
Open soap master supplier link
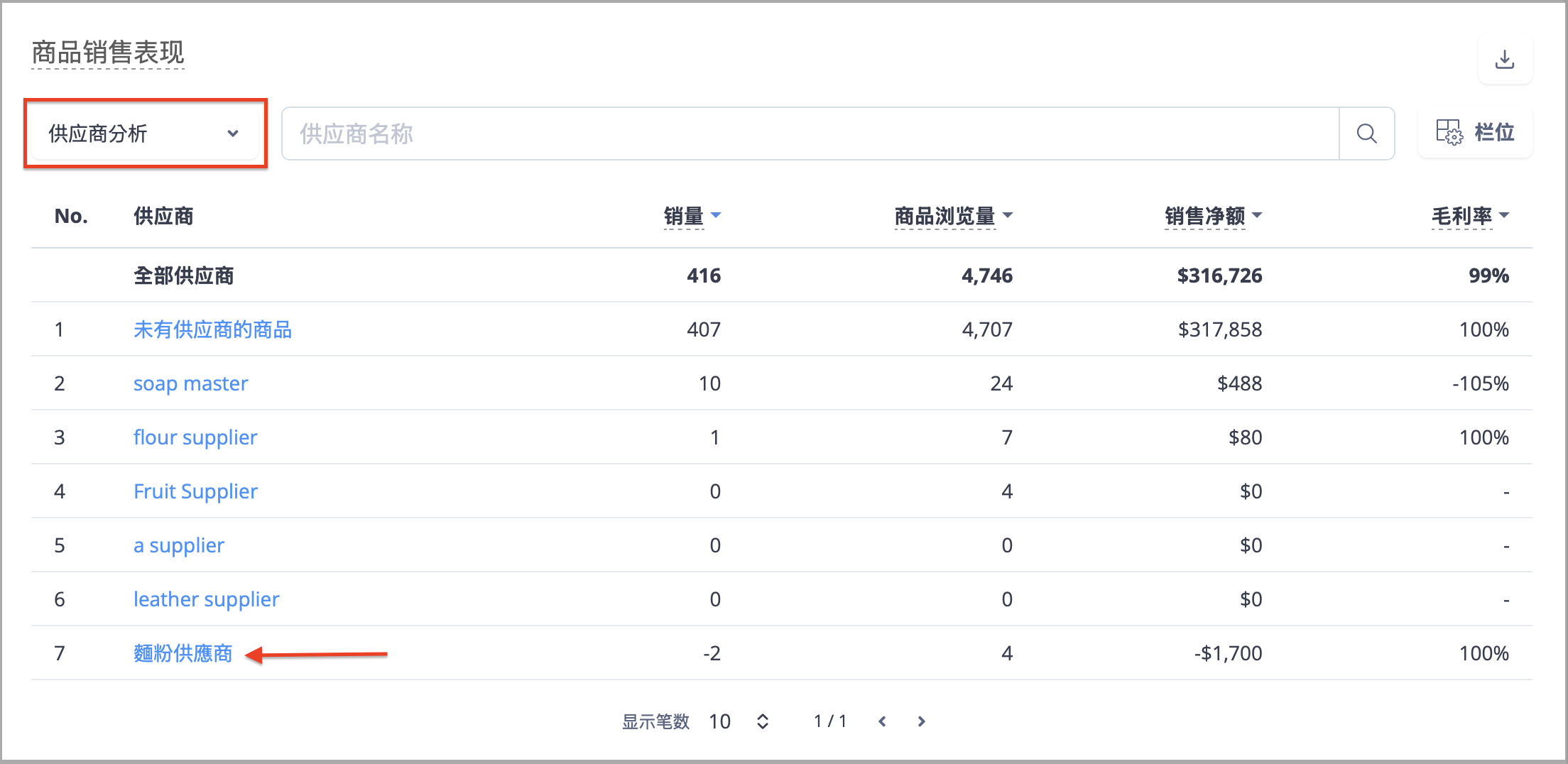coord(190,383)
